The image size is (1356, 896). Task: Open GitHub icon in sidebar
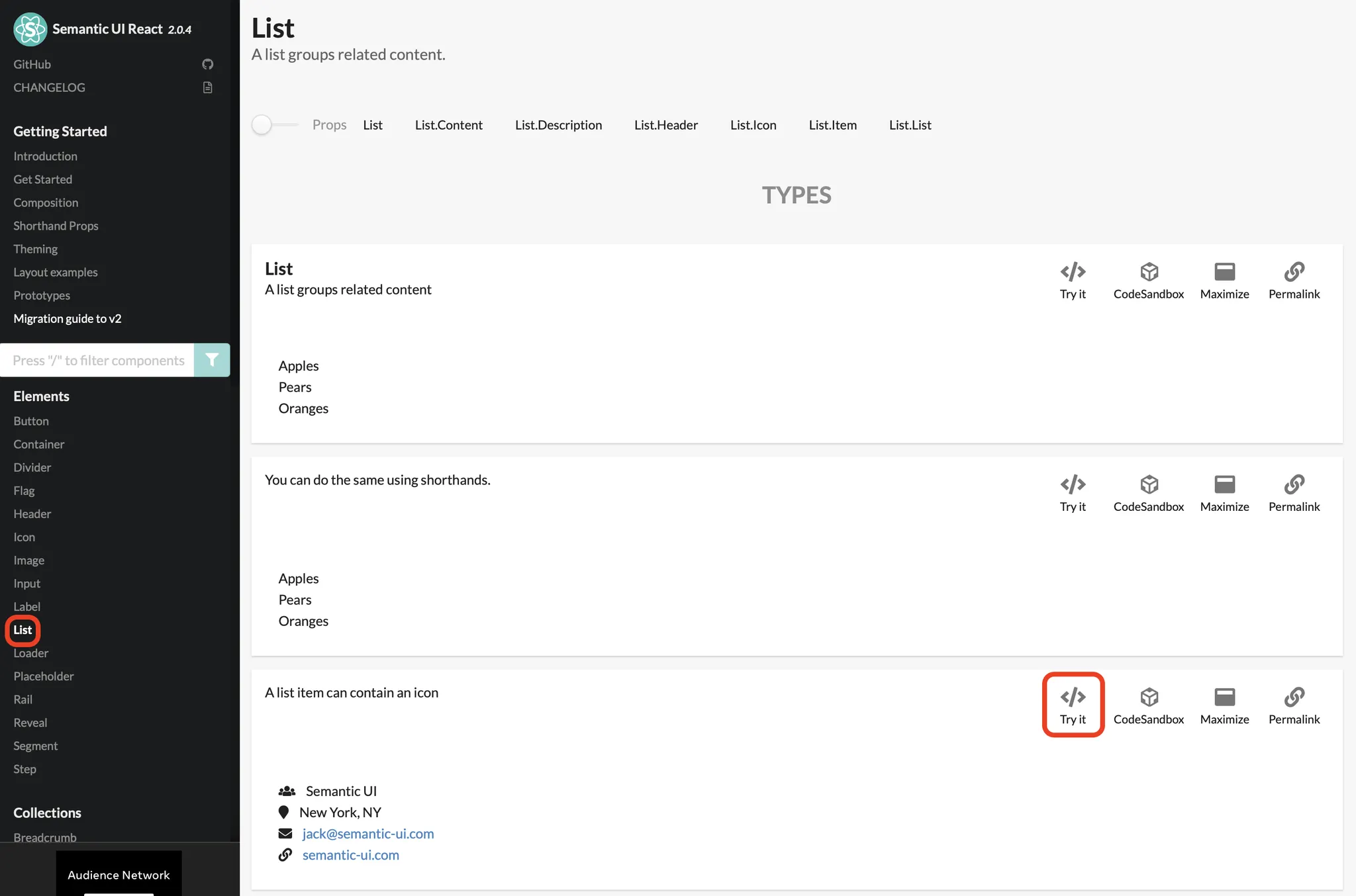click(x=207, y=64)
